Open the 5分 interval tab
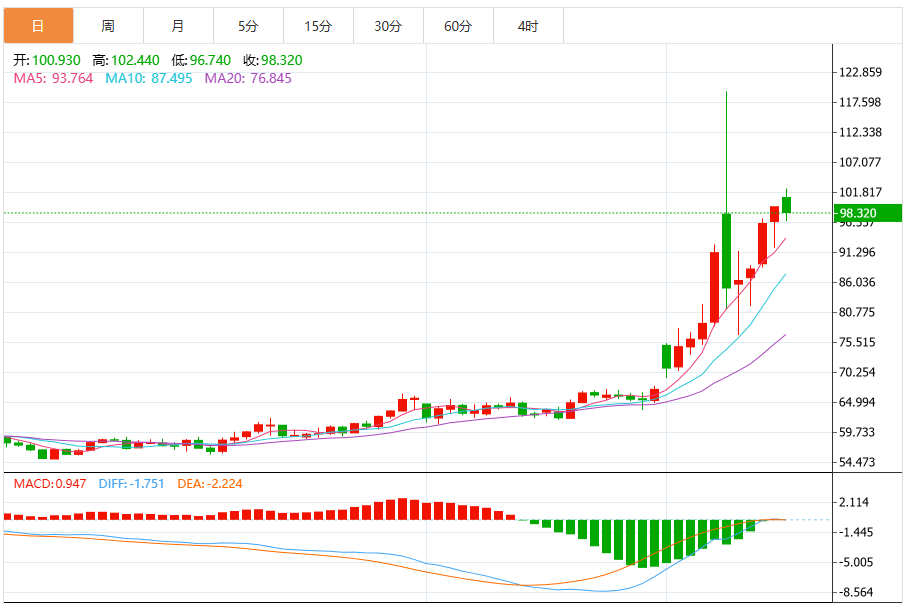 pos(248,26)
